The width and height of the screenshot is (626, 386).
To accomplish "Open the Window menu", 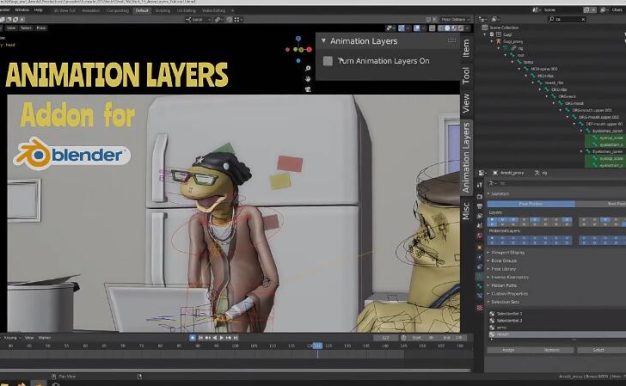I will click(22, 10).
